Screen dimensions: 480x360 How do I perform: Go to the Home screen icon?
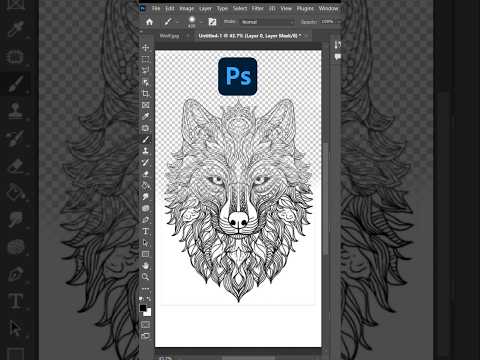click(x=149, y=22)
